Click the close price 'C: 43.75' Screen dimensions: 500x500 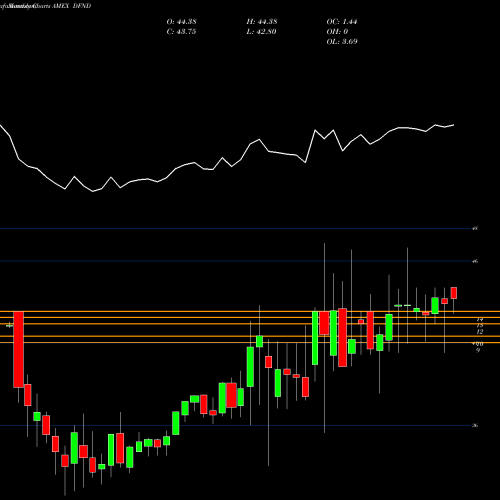[x=181, y=32]
